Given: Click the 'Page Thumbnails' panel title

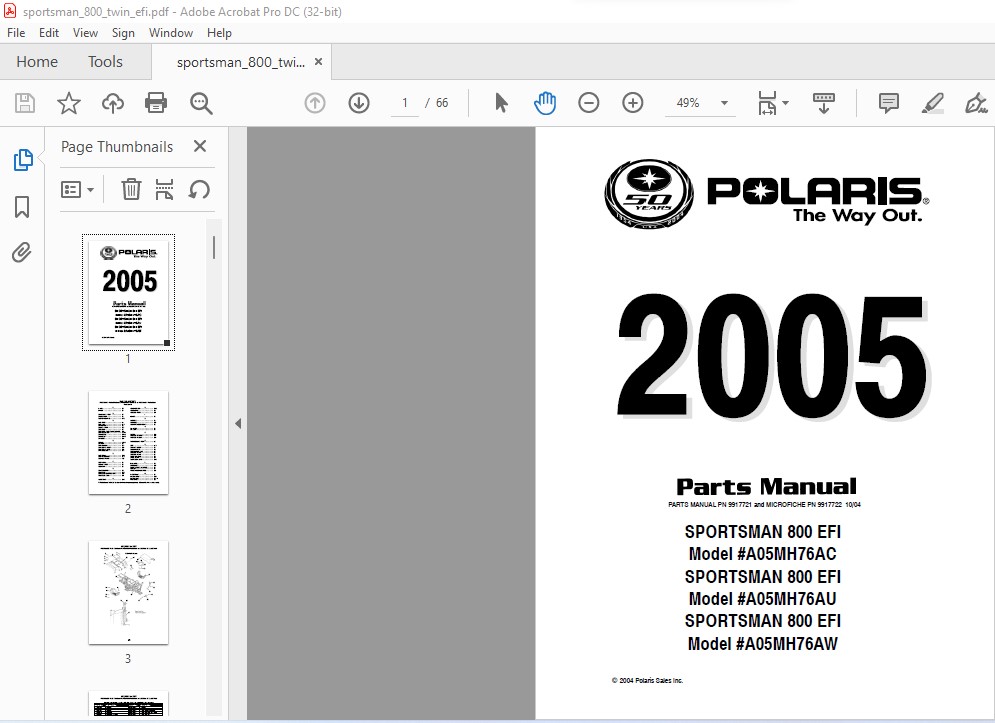Looking at the screenshot, I should [x=117, y=147].
